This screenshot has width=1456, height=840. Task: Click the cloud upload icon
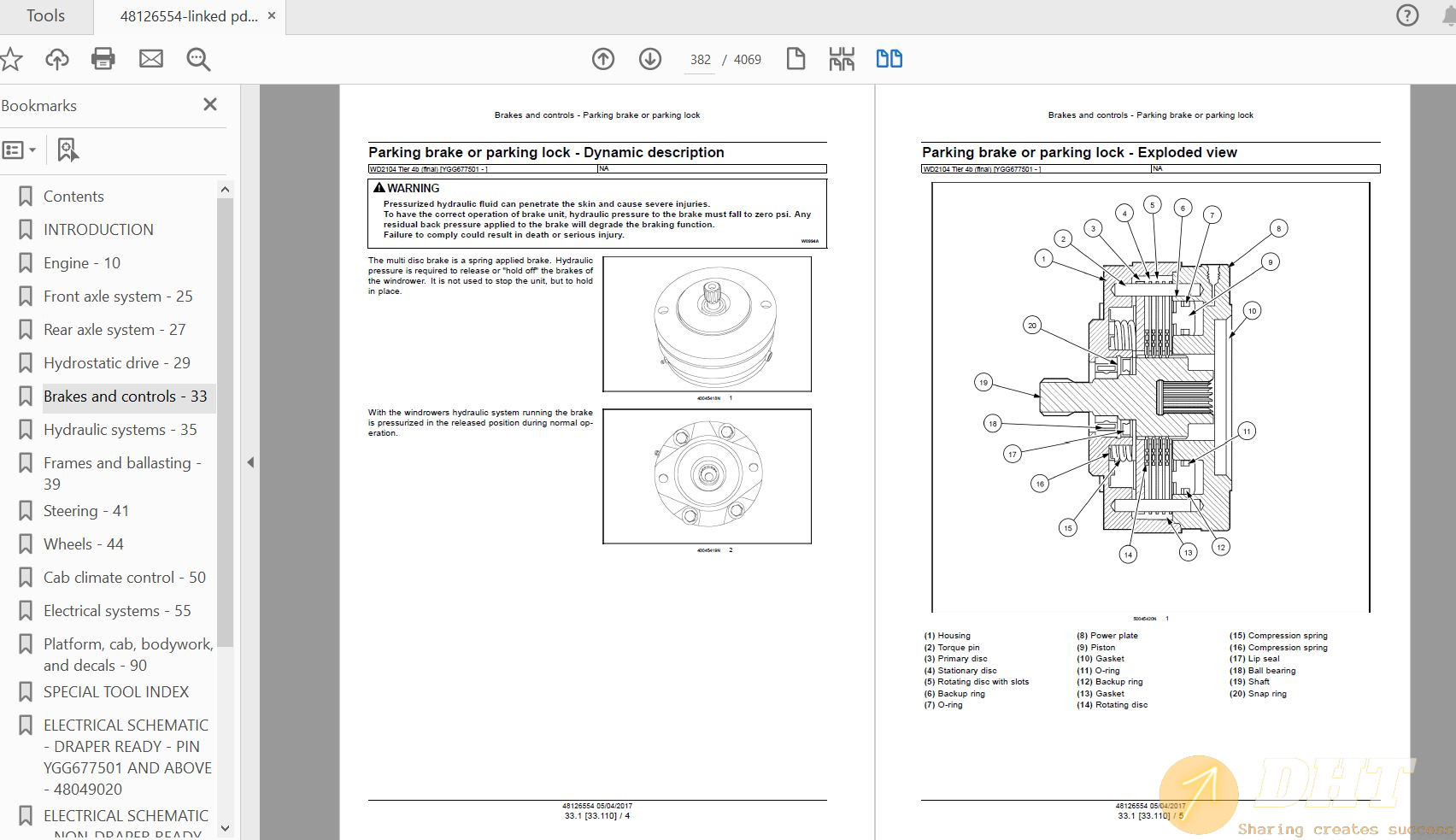click(x=57, y=59)
